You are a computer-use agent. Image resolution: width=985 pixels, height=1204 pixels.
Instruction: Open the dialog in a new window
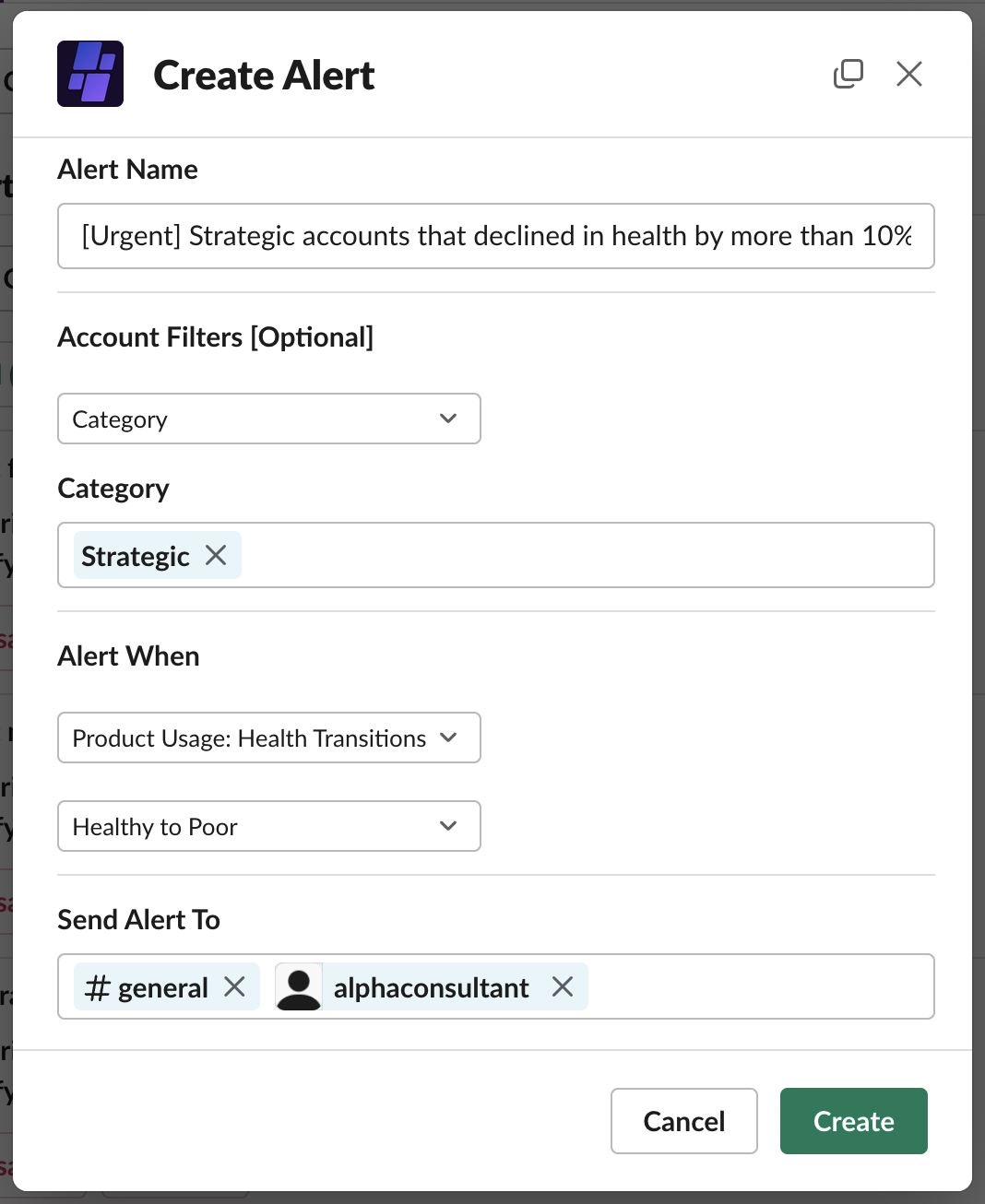tap(848, 74)
